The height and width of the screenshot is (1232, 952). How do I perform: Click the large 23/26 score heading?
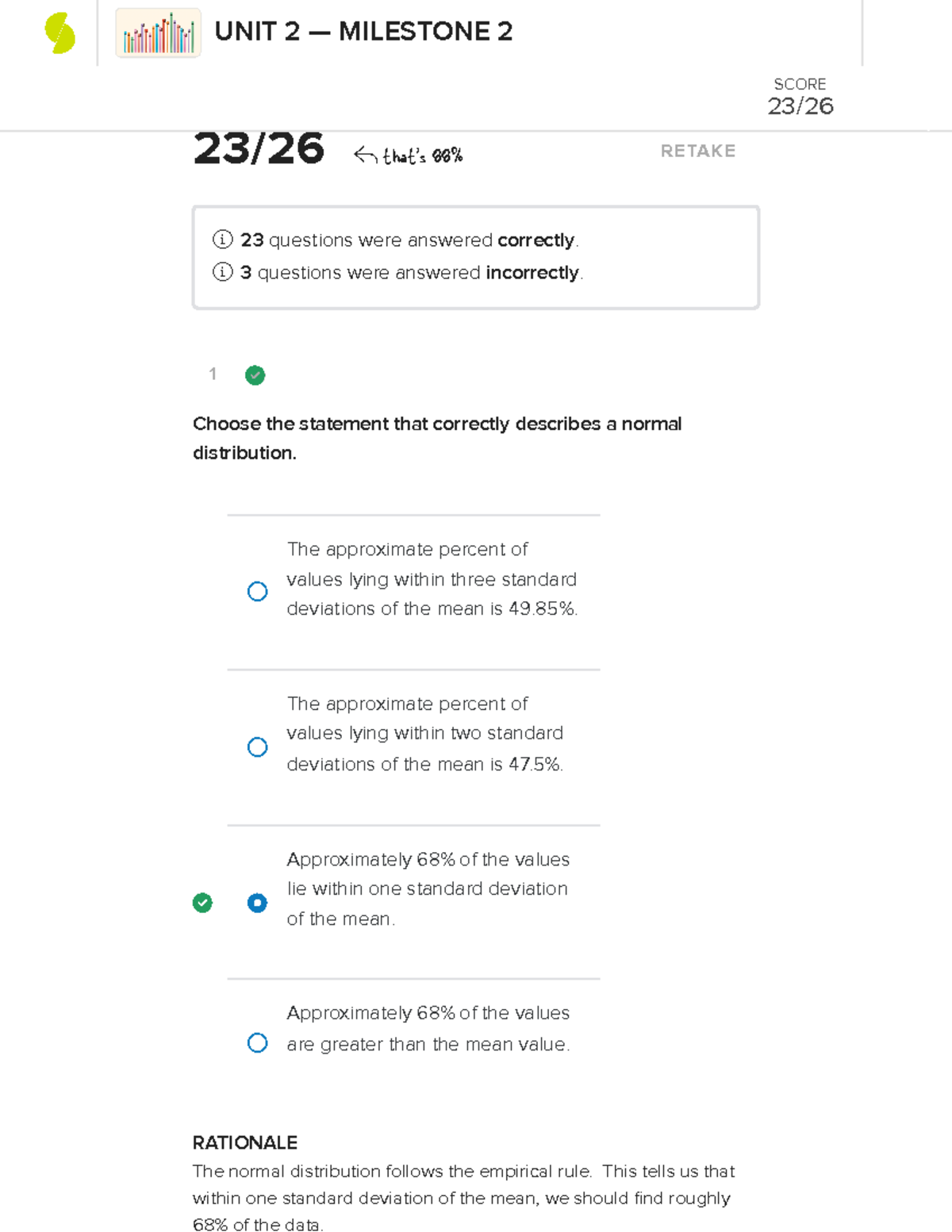tap(259, 148)
